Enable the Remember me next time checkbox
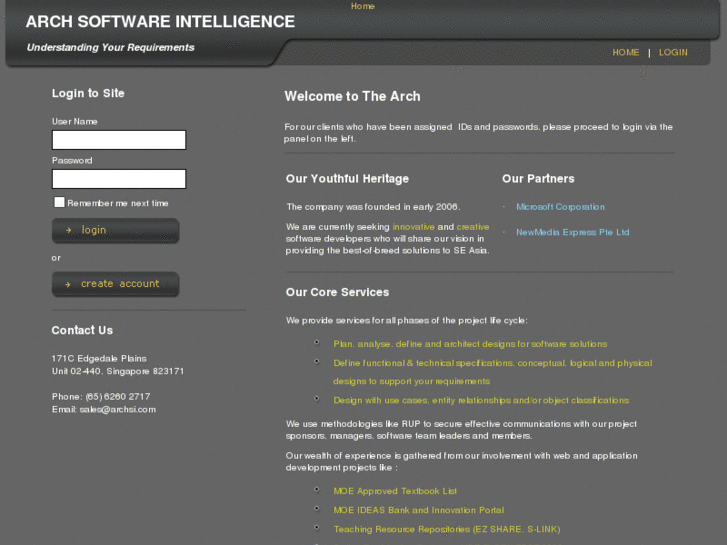Image resolution: width=727 pixels, height=545 pixels. click(x=59, y=202)
